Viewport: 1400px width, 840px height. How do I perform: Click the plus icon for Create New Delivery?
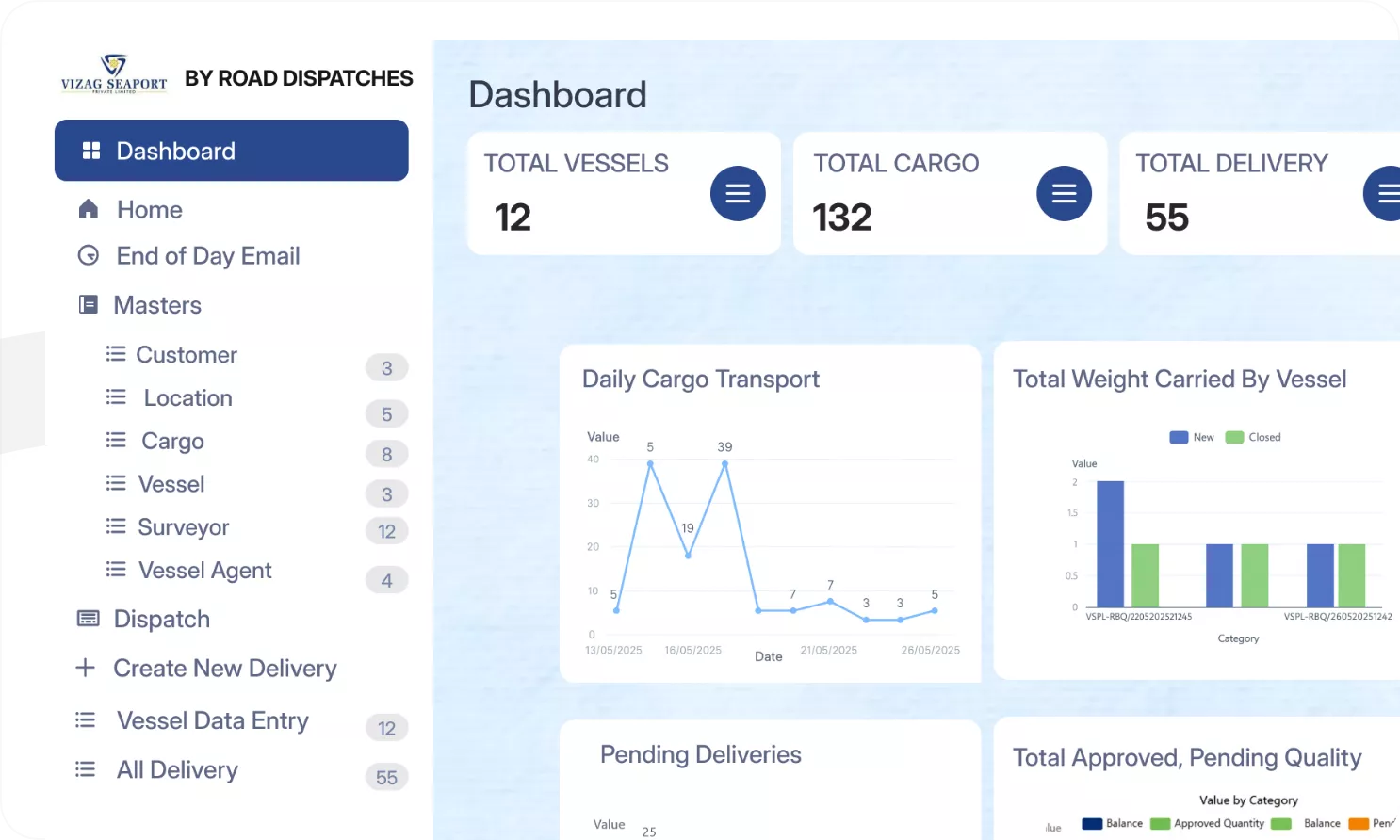coord(86,668)
